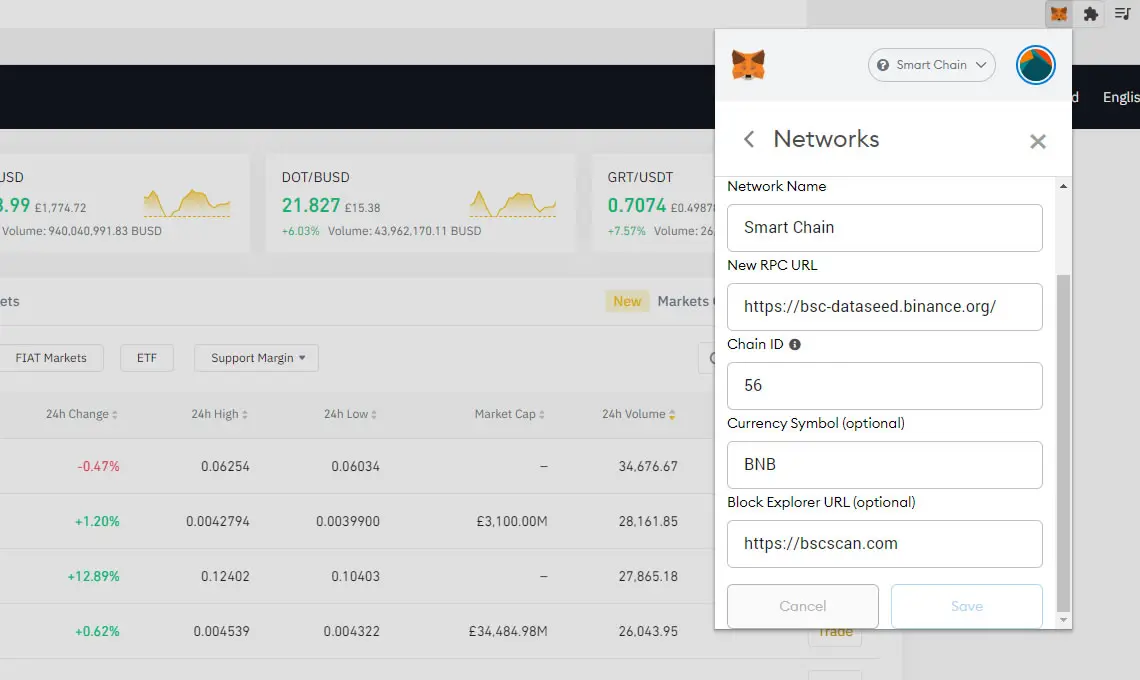Open the GRT/USDT ticker card
Screen dimensions: 1140x680
click(654, 203)
